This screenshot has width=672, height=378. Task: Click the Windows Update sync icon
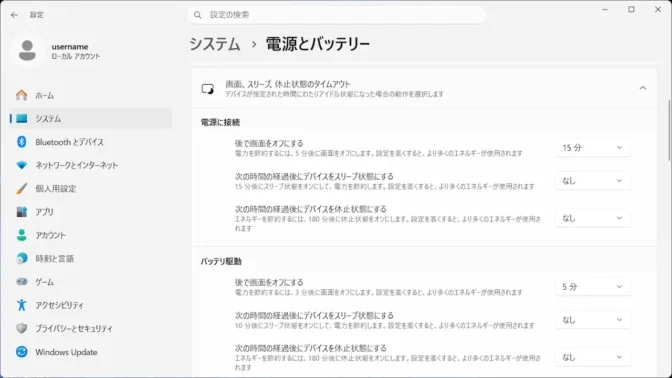(x=21, y=352)
